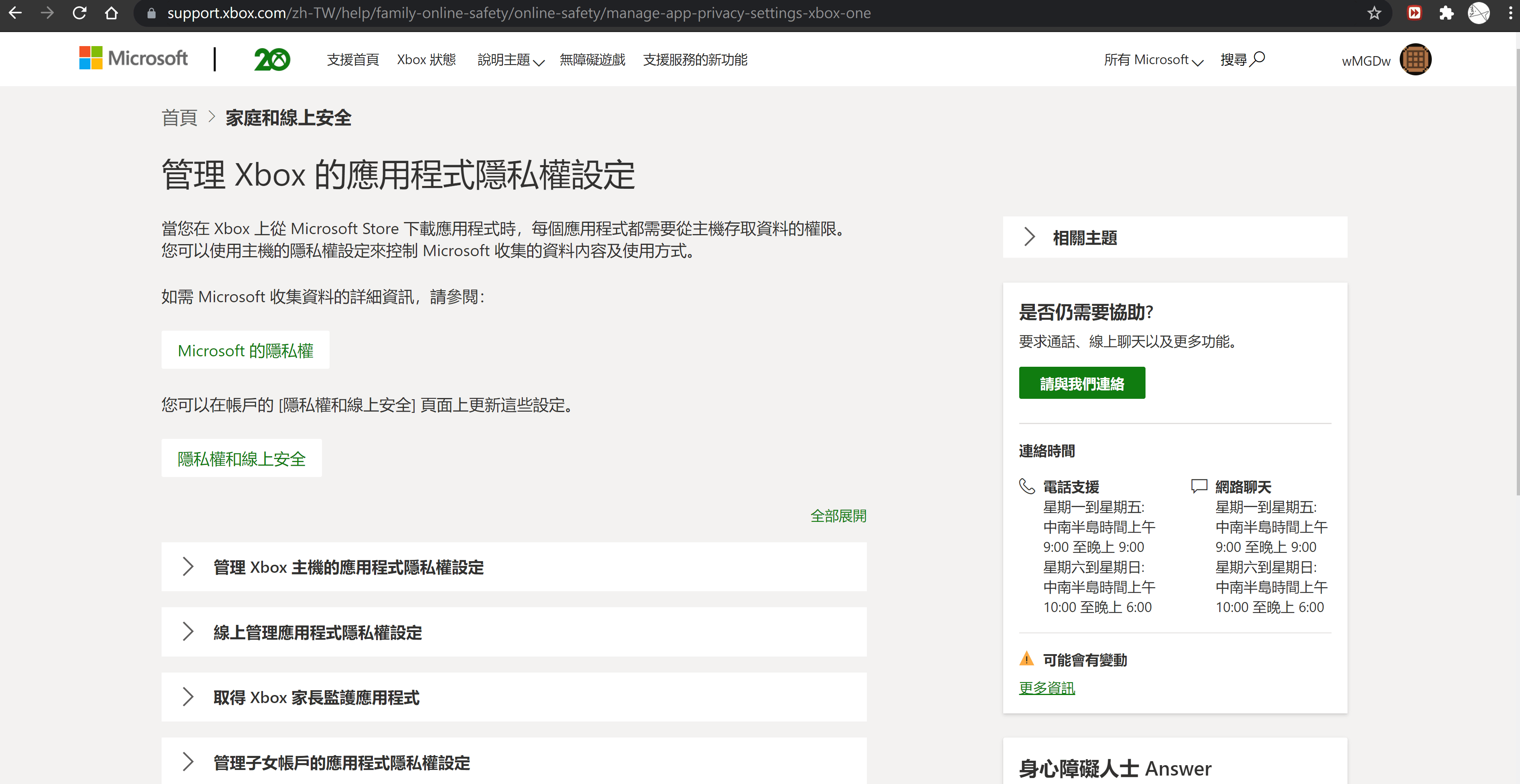Image resolution: width=1520 pixels, height=784 pixels.
Task: Expand the 說明主題 dropdown menu
Action: [x=510, y=60]
